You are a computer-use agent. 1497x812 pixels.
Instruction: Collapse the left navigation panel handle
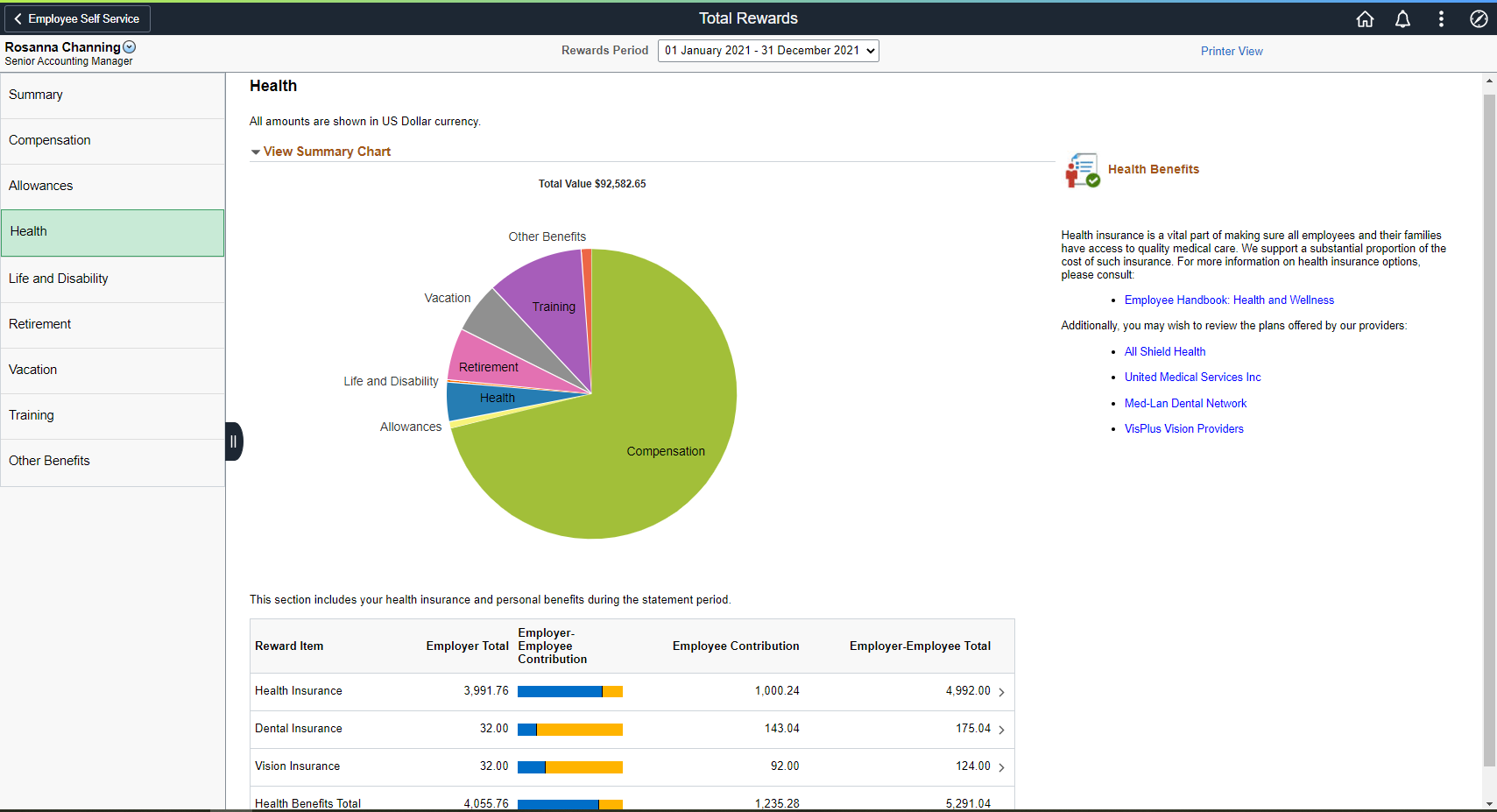click(x=233, y=441)
